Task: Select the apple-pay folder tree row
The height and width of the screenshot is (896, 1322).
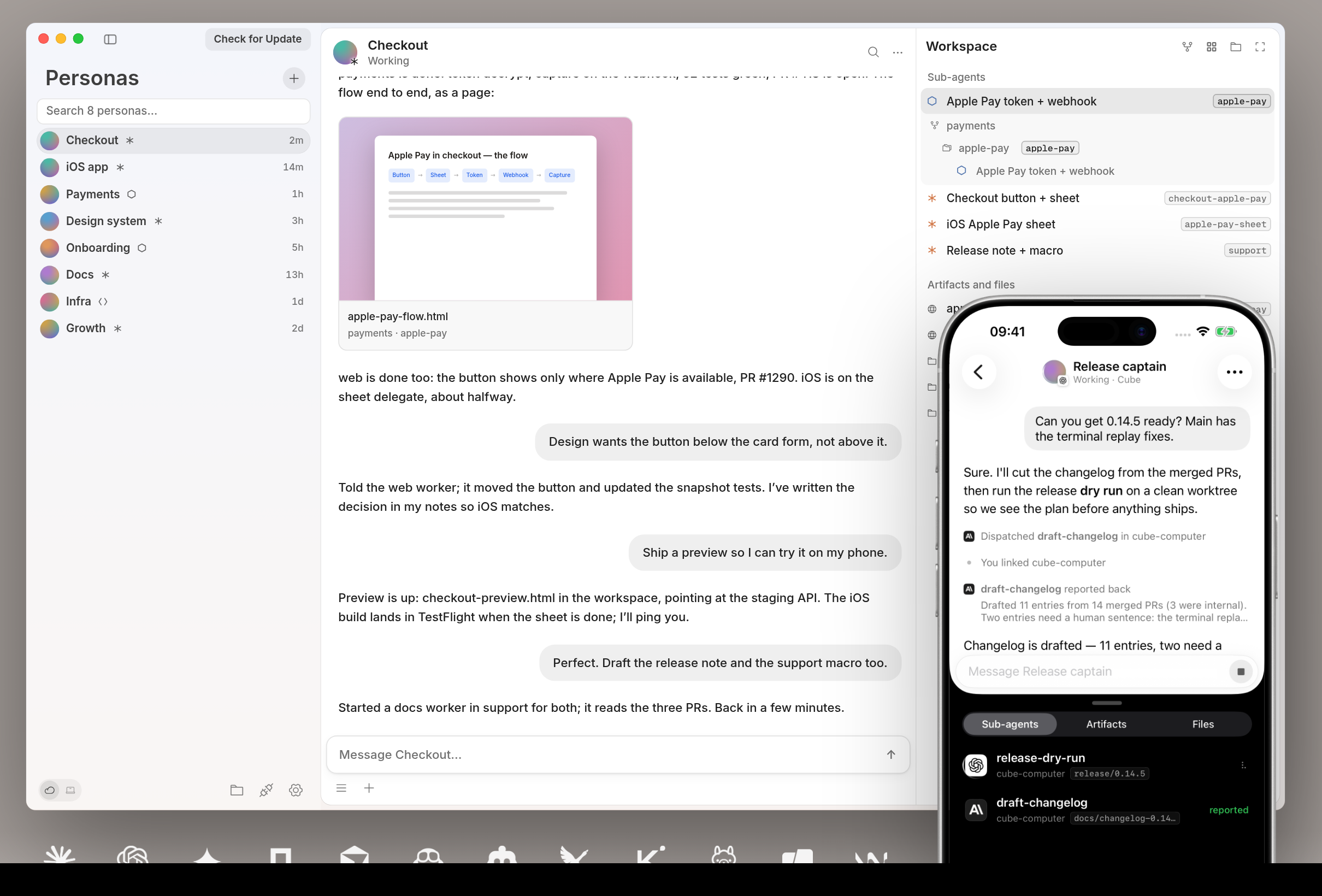Action: pos(1097,148)
